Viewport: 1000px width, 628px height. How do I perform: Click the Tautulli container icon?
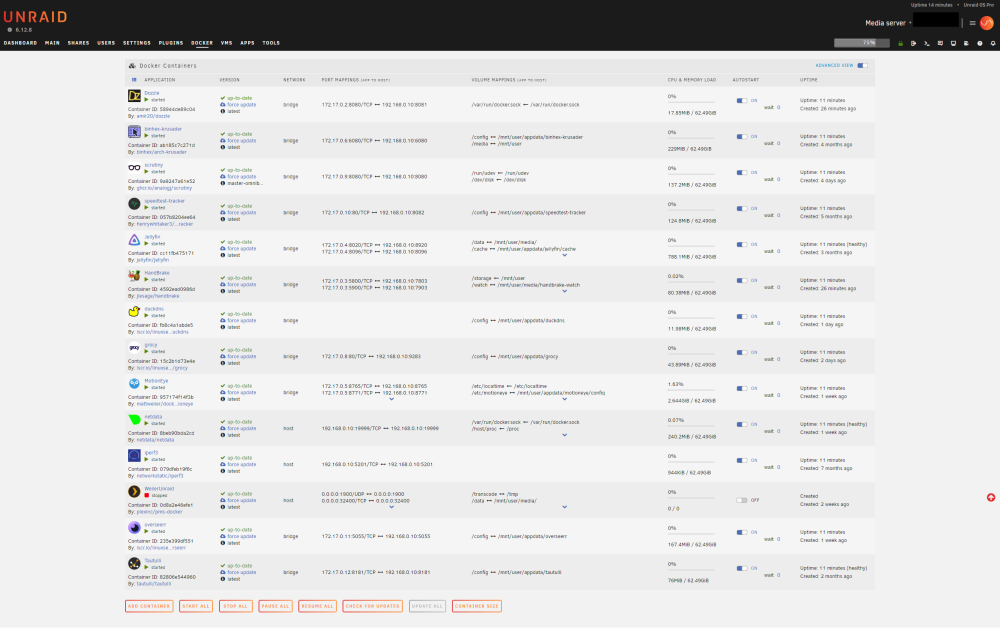(134, 564)
